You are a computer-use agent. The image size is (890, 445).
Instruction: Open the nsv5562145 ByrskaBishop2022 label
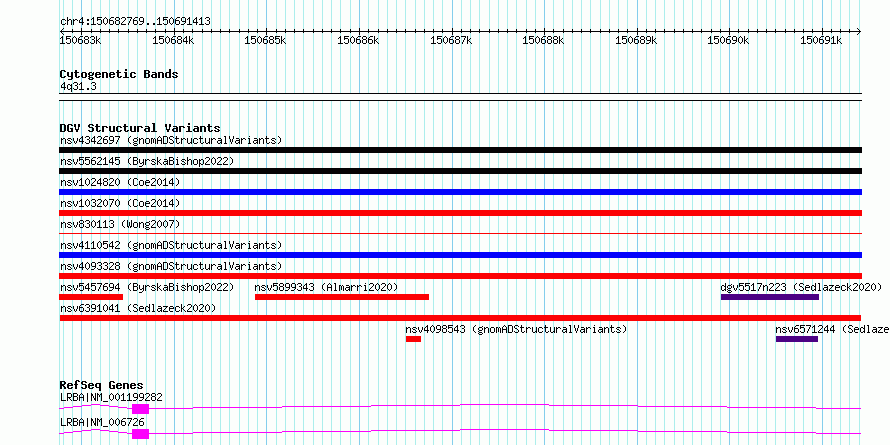[147, 161]
